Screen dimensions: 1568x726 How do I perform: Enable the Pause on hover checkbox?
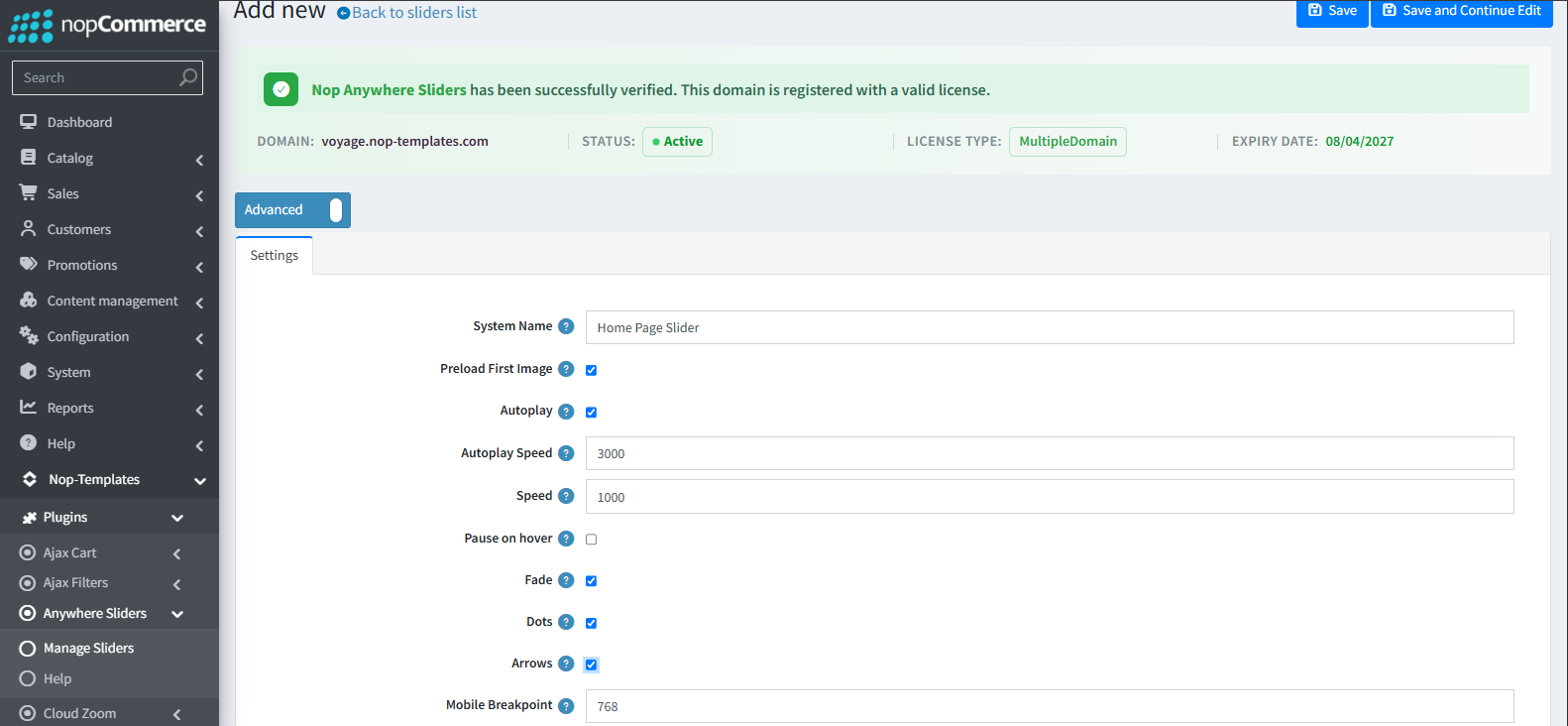coord(591,540)
